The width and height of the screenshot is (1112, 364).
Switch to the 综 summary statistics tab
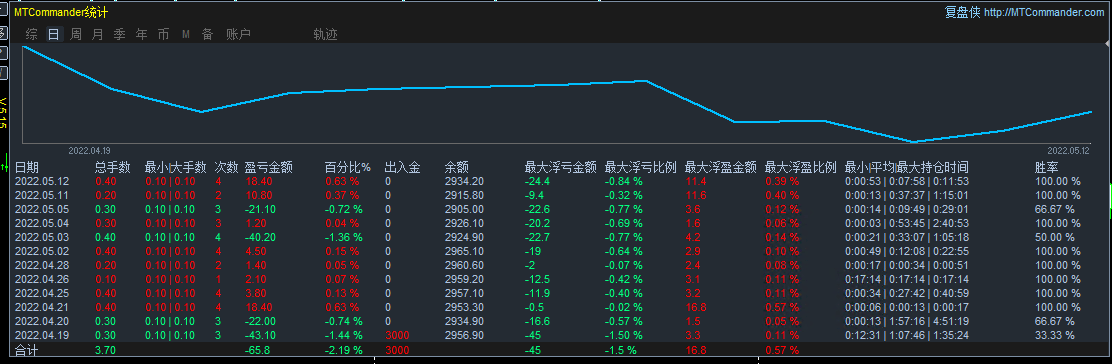tap(31, 34)
